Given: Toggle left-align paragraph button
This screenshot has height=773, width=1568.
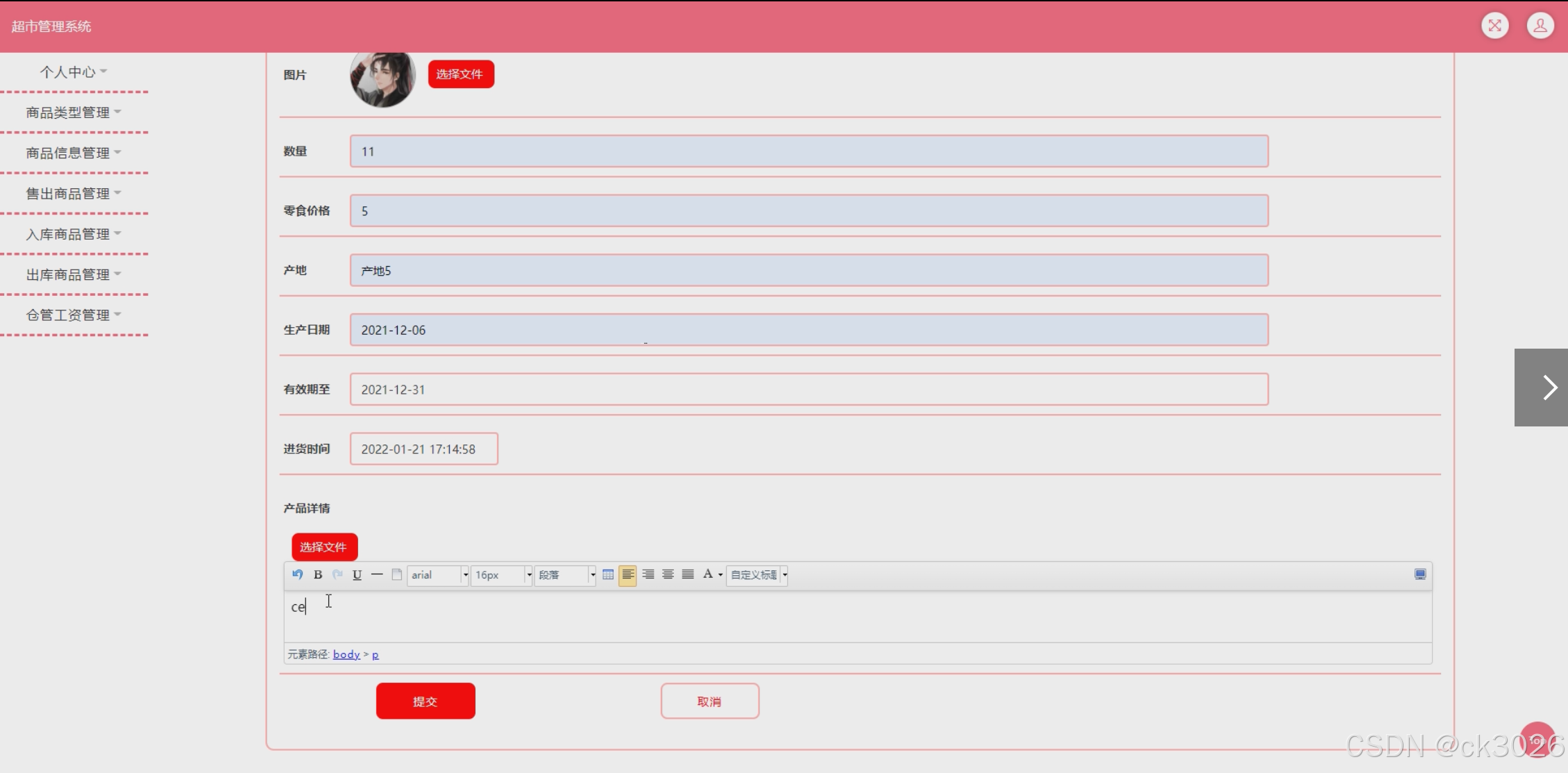Looking at the screenshot, I should 627,574.
